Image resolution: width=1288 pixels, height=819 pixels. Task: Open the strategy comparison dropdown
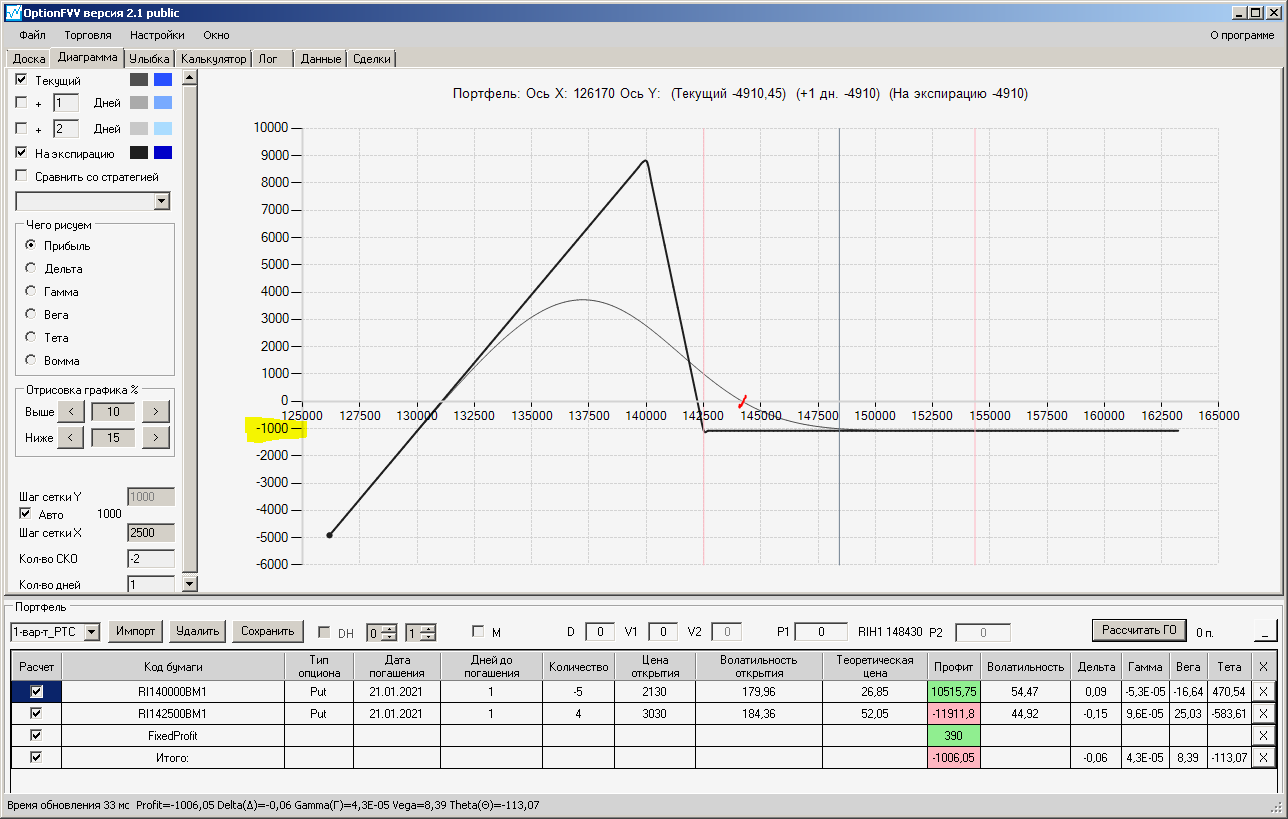(162, 201)
